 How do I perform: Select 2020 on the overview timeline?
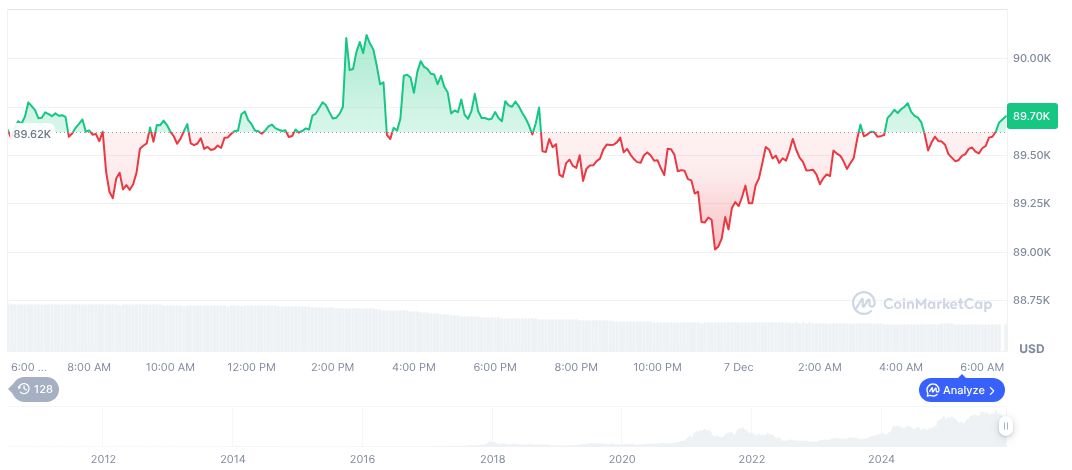click(x=622, y=459)
